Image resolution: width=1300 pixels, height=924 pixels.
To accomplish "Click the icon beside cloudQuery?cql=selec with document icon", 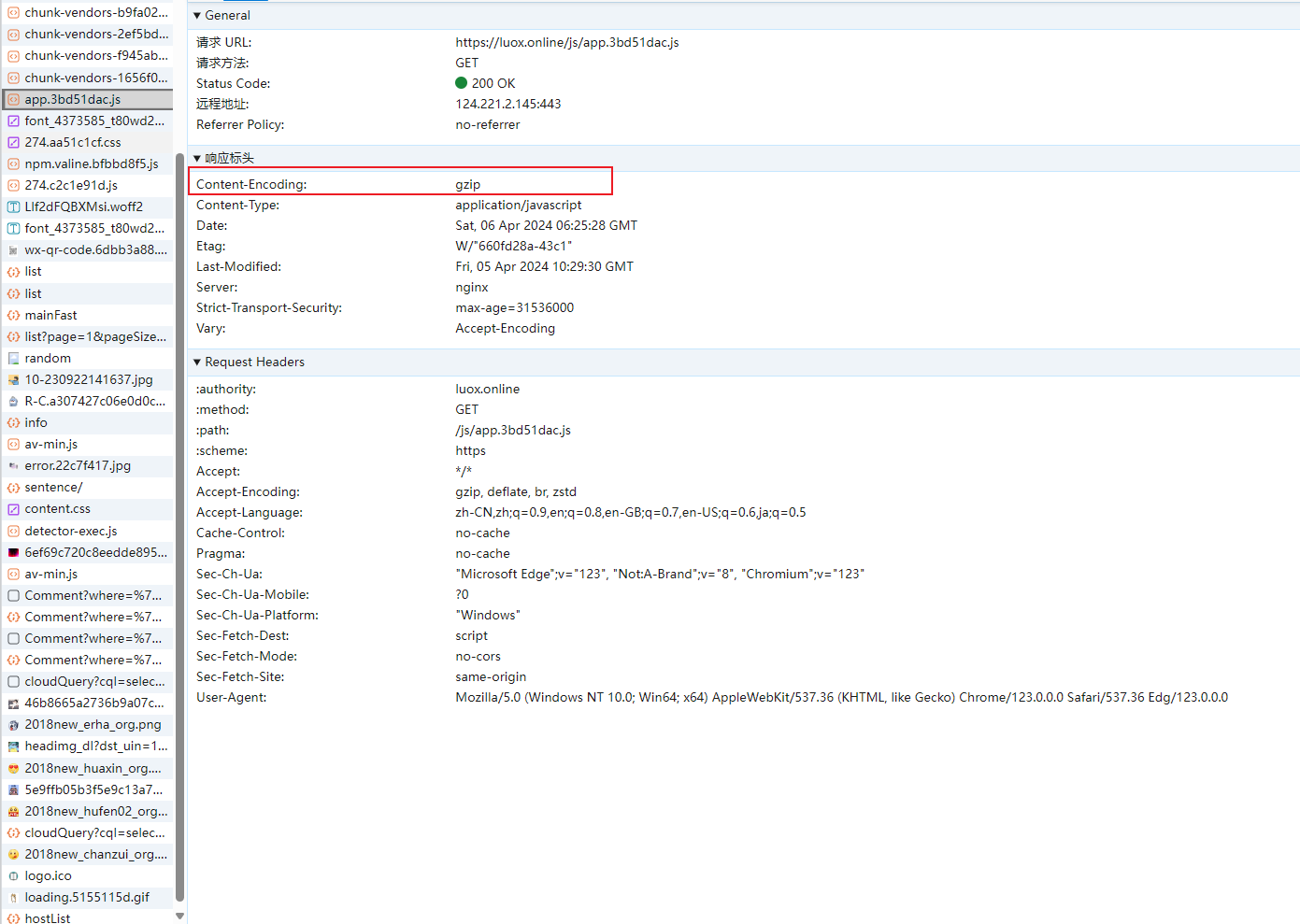I will tap(13, 681).
